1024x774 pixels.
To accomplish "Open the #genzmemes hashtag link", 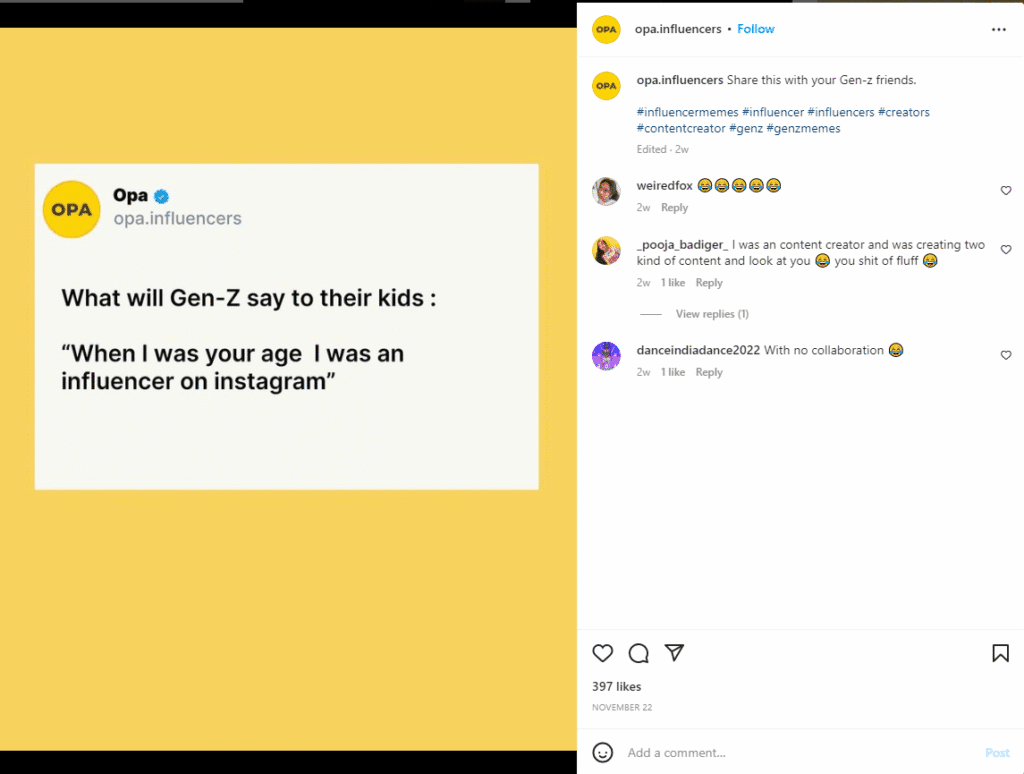I will click(803, 128).
